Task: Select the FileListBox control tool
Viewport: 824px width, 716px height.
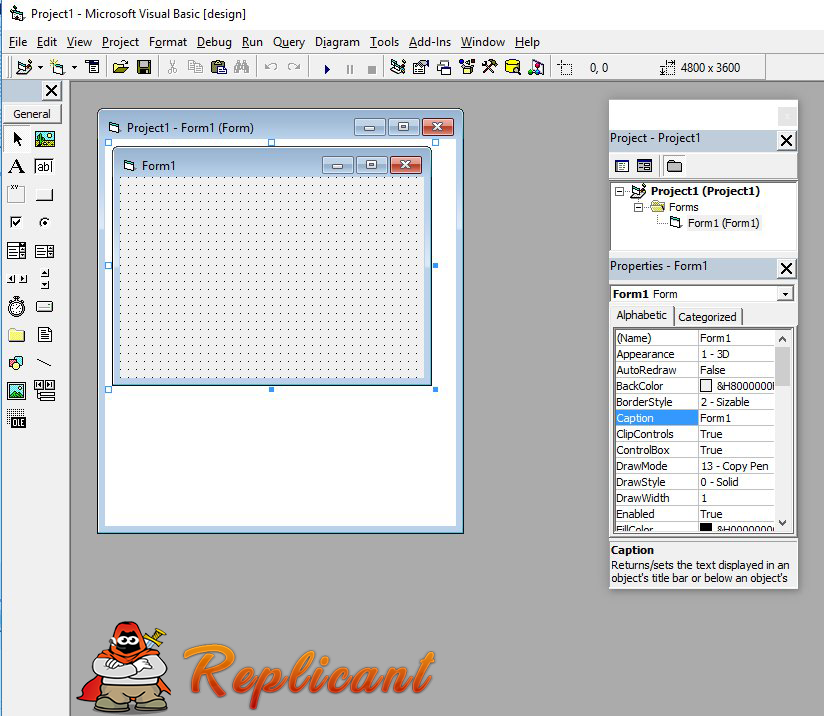Action: (45, 334)
